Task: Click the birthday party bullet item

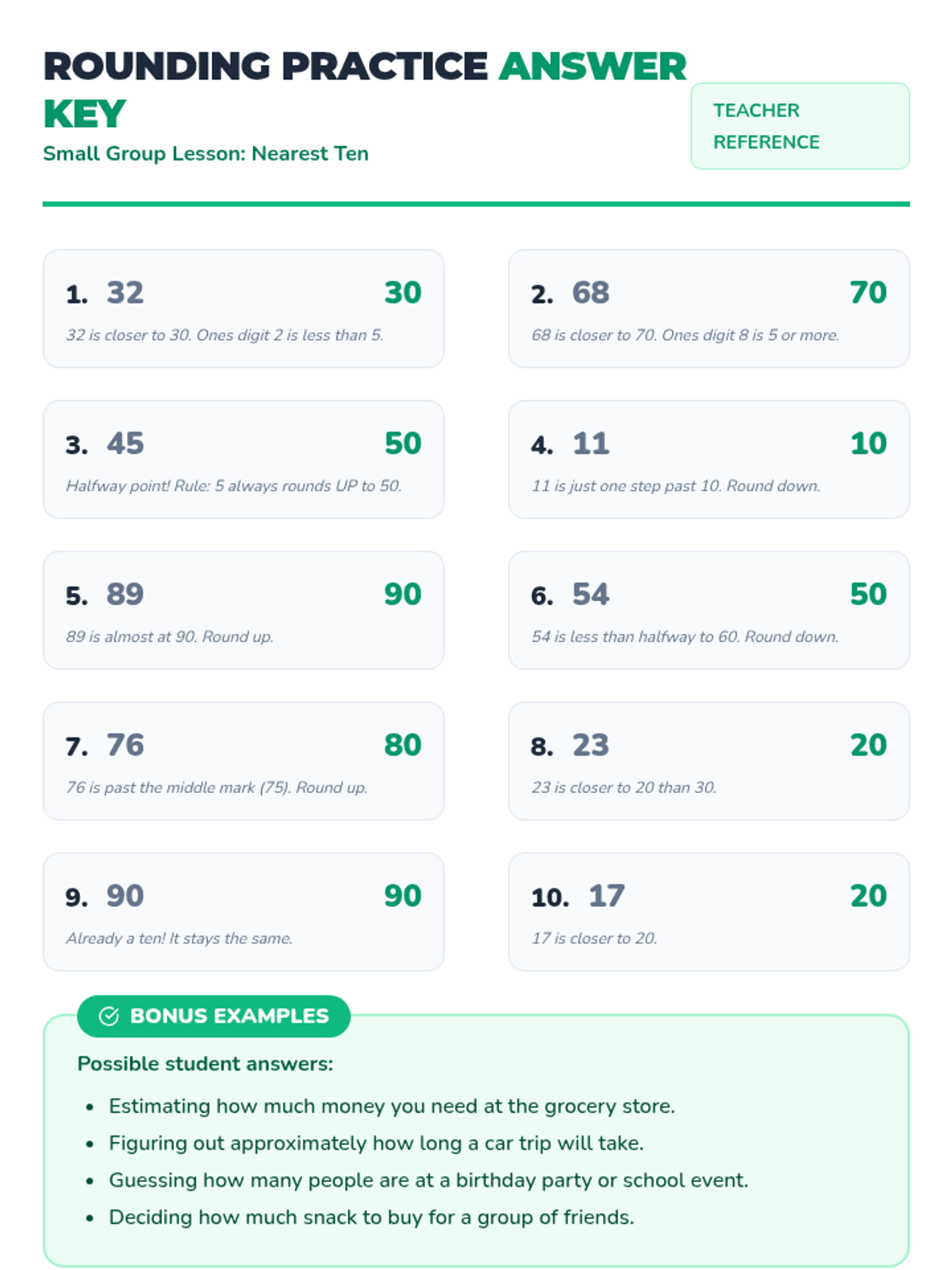Action: (428, 1180)
